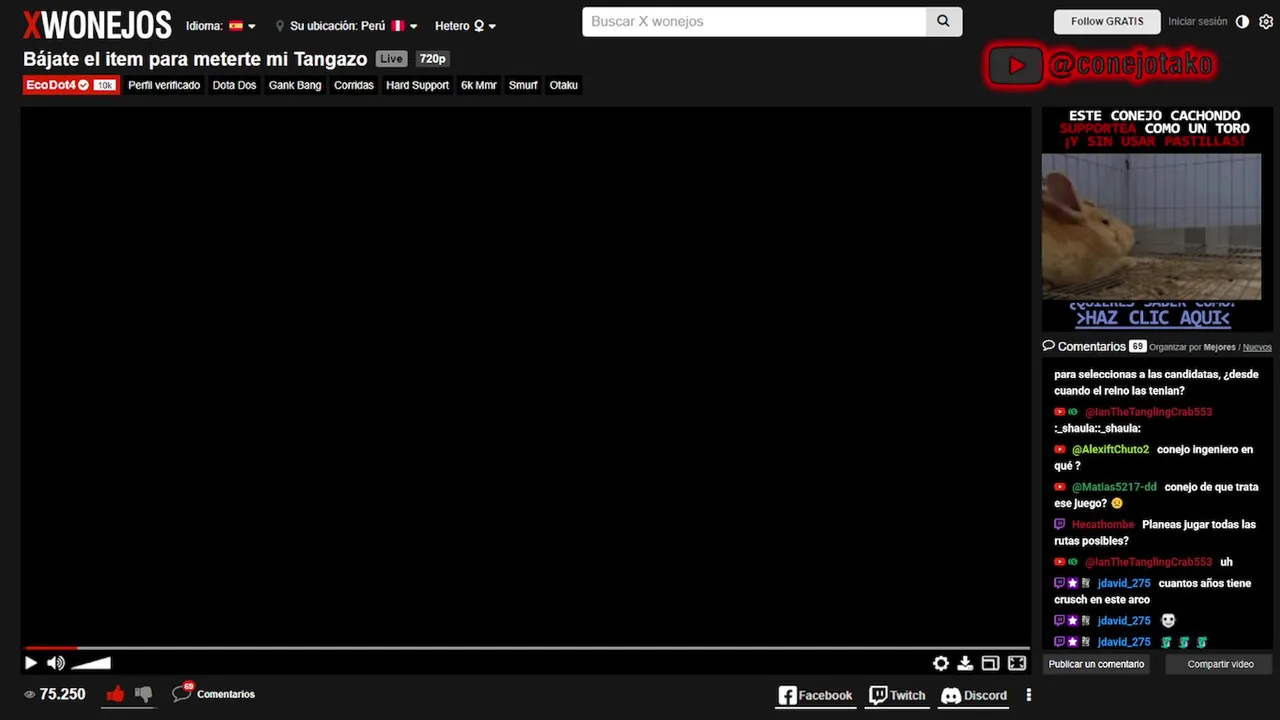The width and height of the screenshot is (1280, 720).
Task: Like the video with thumbs up
Action: click(115, 693)
